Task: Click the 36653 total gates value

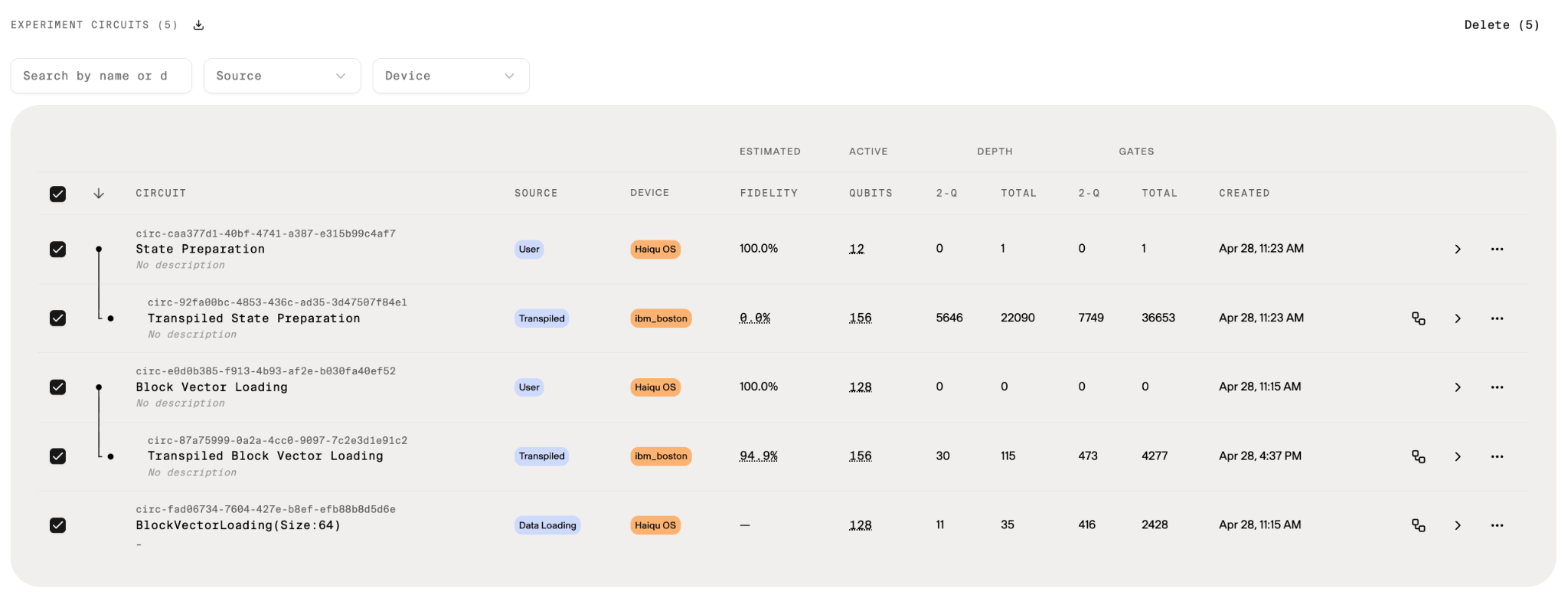Action: (x=1158, y=318)
